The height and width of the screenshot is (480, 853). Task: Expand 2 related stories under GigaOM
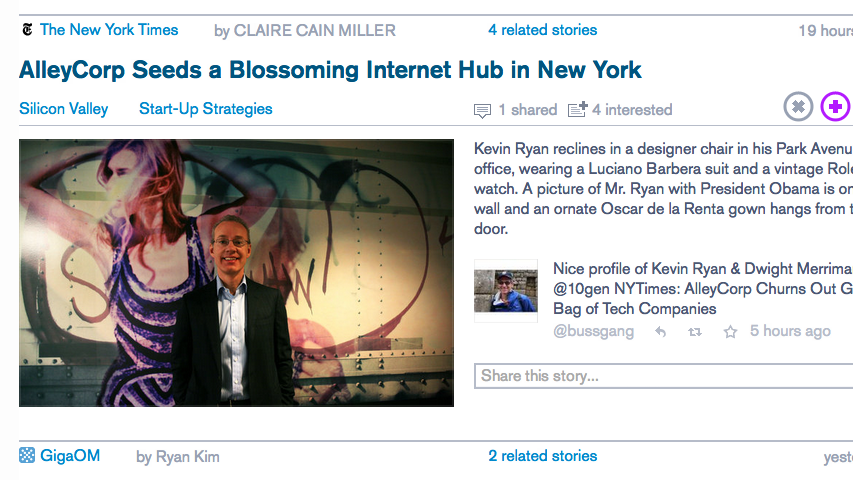(x=542, y=456)
